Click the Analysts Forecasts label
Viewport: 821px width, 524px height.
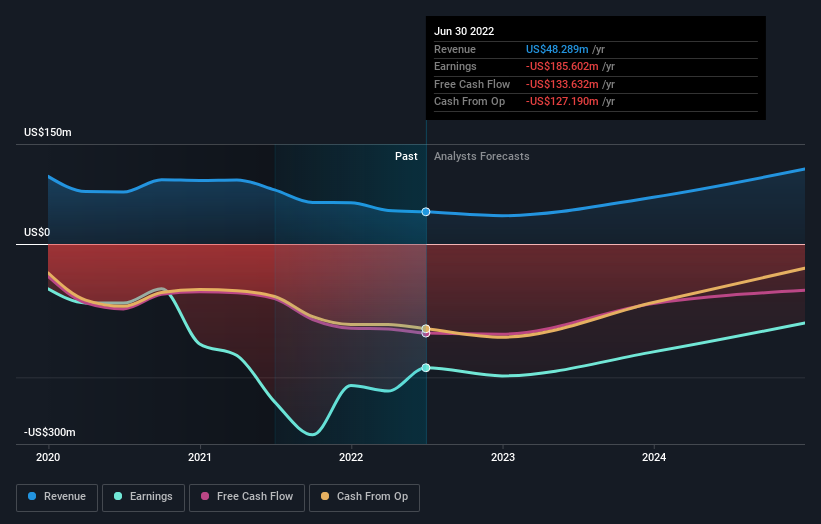coord(482,157)
